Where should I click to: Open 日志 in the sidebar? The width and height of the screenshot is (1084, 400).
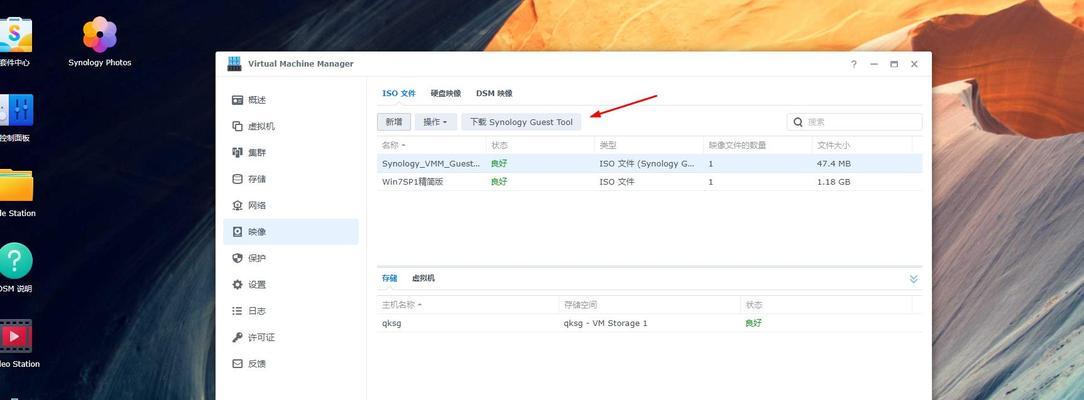(291, 311)
